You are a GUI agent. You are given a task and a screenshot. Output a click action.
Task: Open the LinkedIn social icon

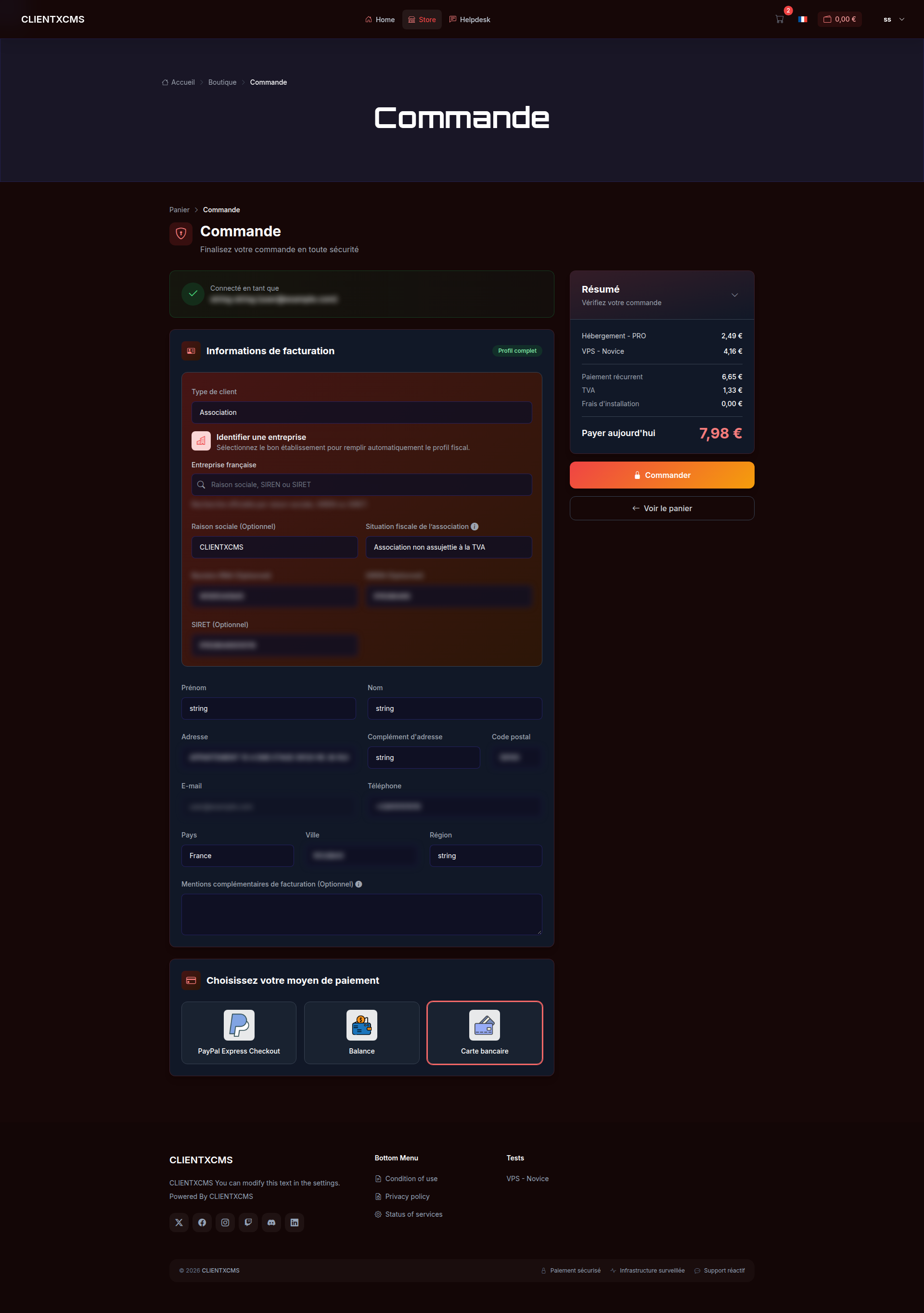pos(295,1222)
